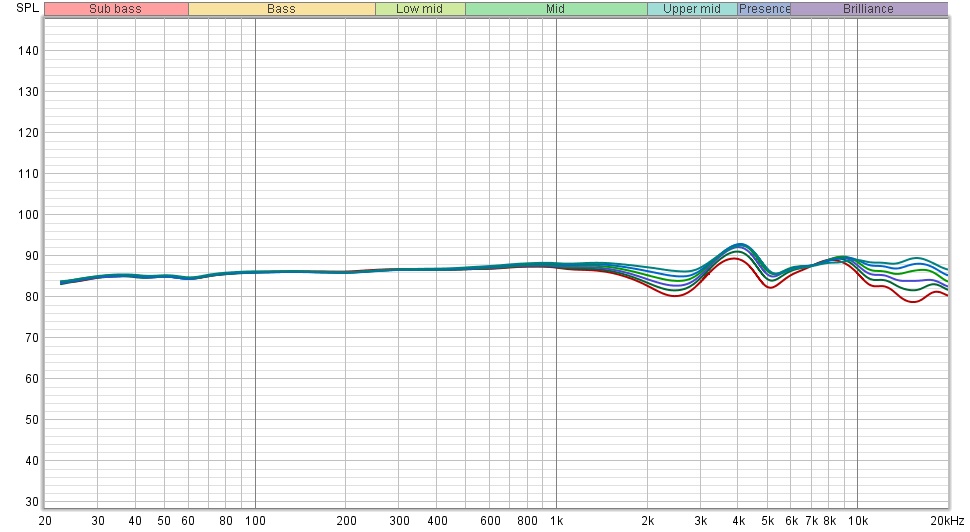Click the red curve's dip near 2.5 kHz

click(x=677, y=296)
